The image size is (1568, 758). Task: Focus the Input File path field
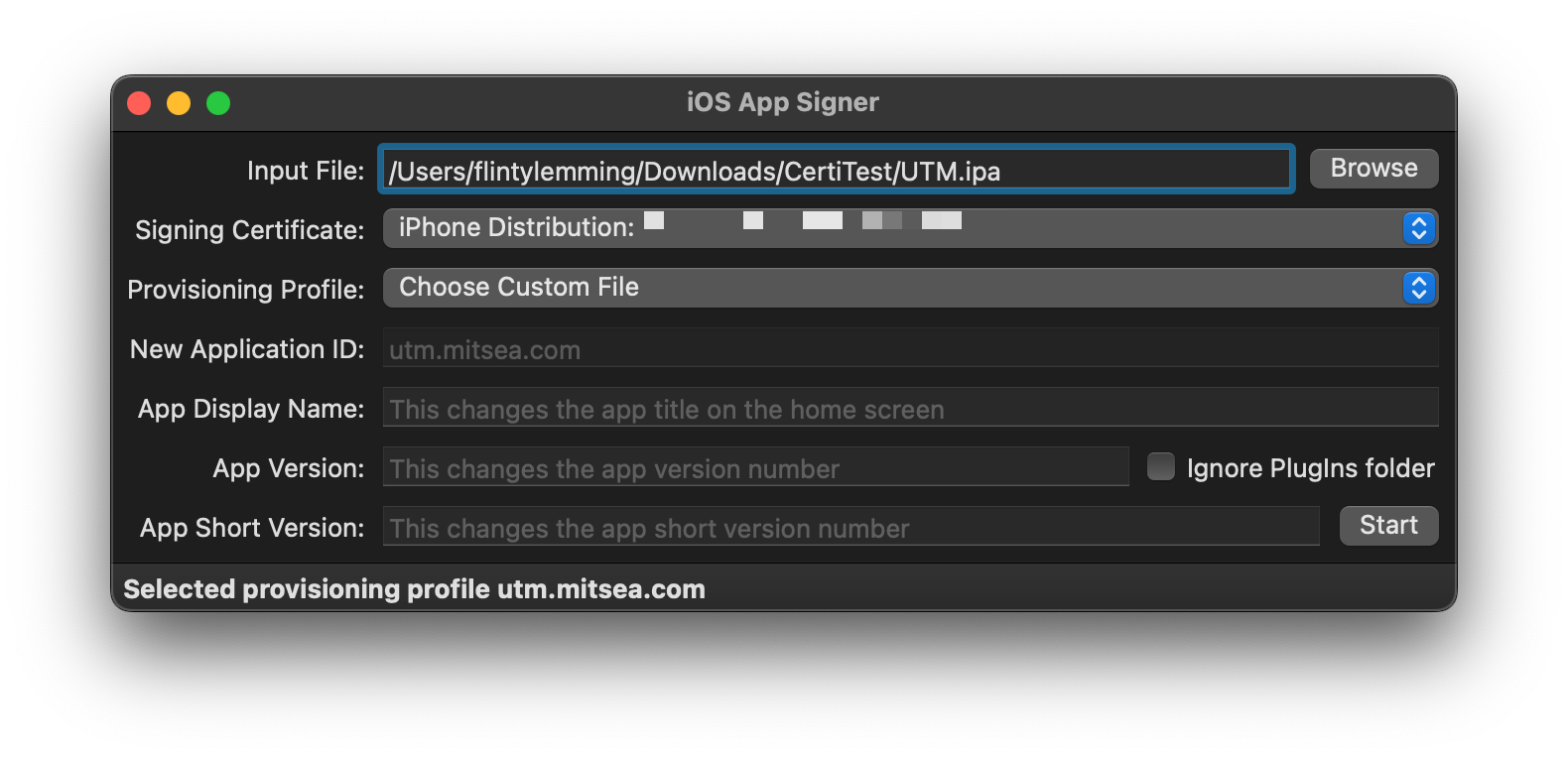tap(836, 171)
